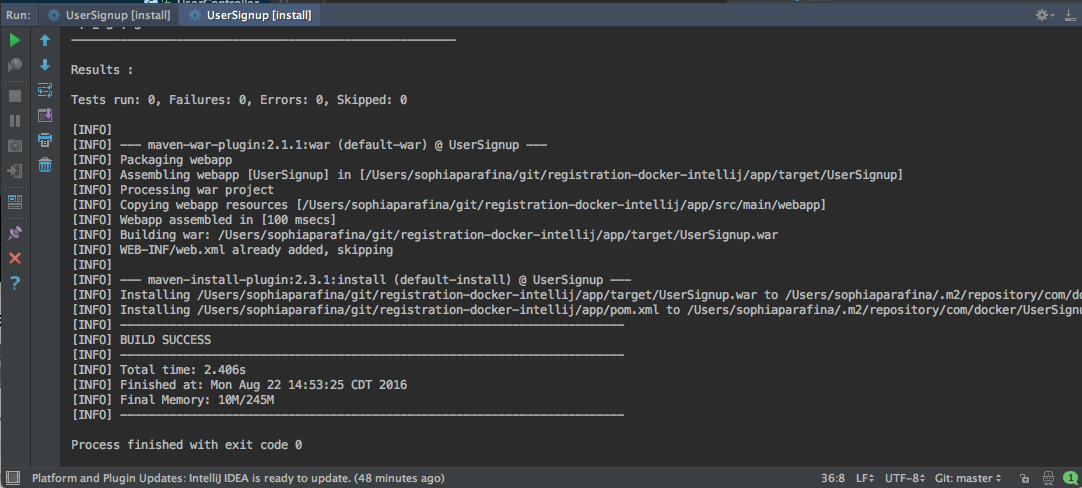Screen dimensions: 1082x488
Task: Toggle Pin Tab with the pushpin icon
Action: pos(15,232)
